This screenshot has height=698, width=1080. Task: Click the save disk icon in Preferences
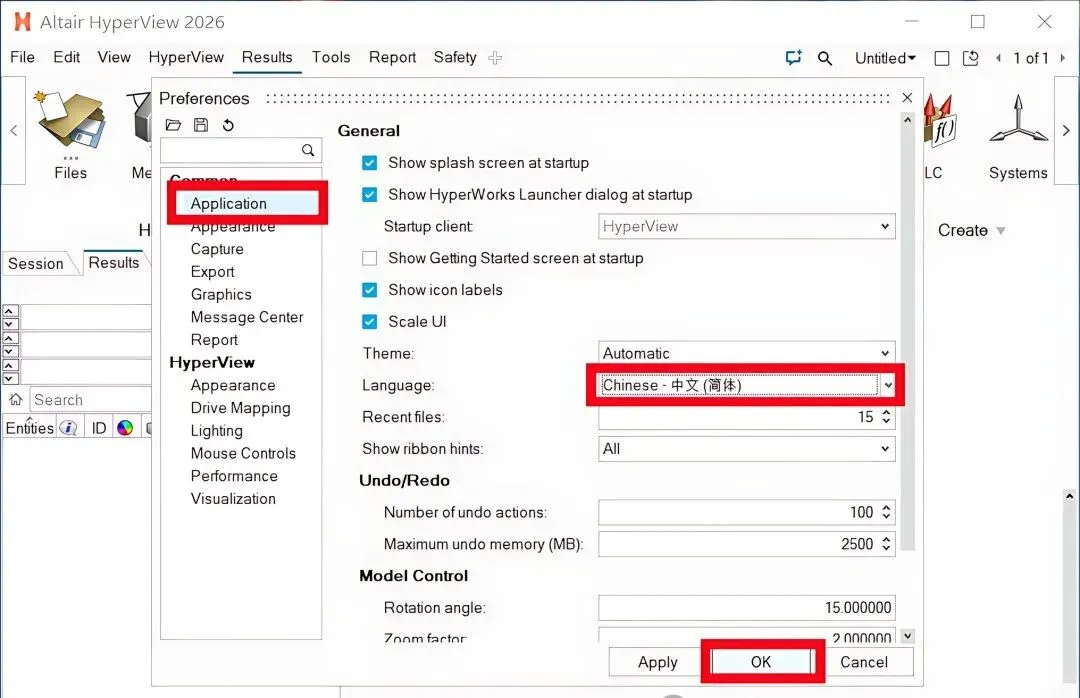point(201,125)
